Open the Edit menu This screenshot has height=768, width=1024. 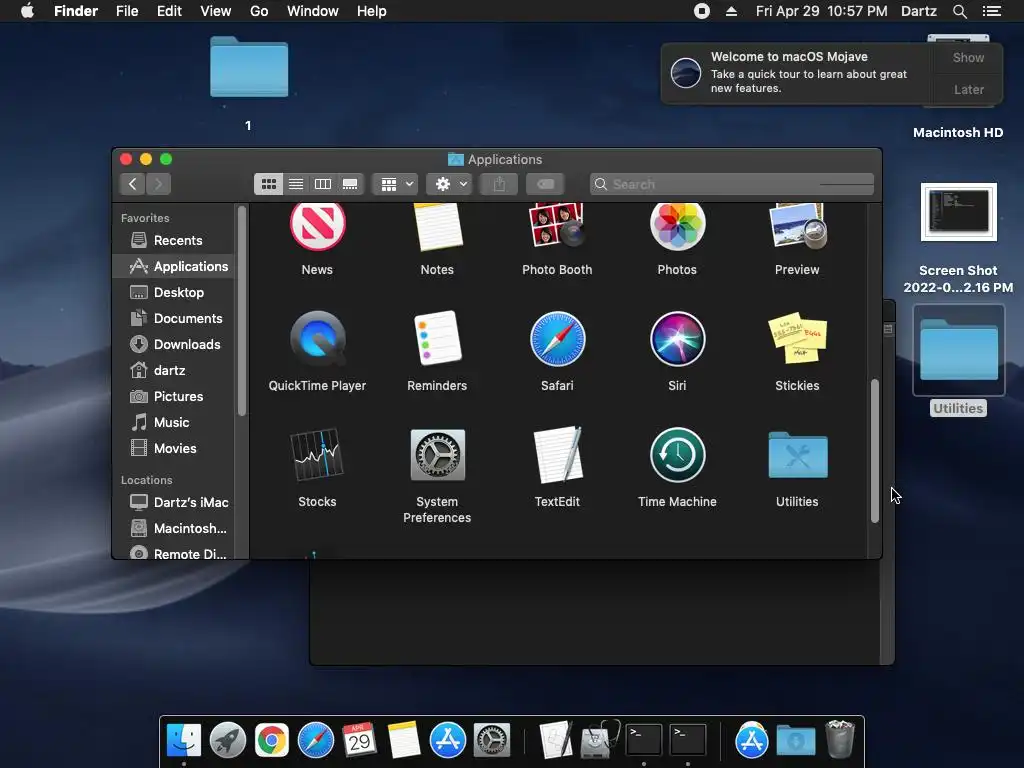[169, 11]
